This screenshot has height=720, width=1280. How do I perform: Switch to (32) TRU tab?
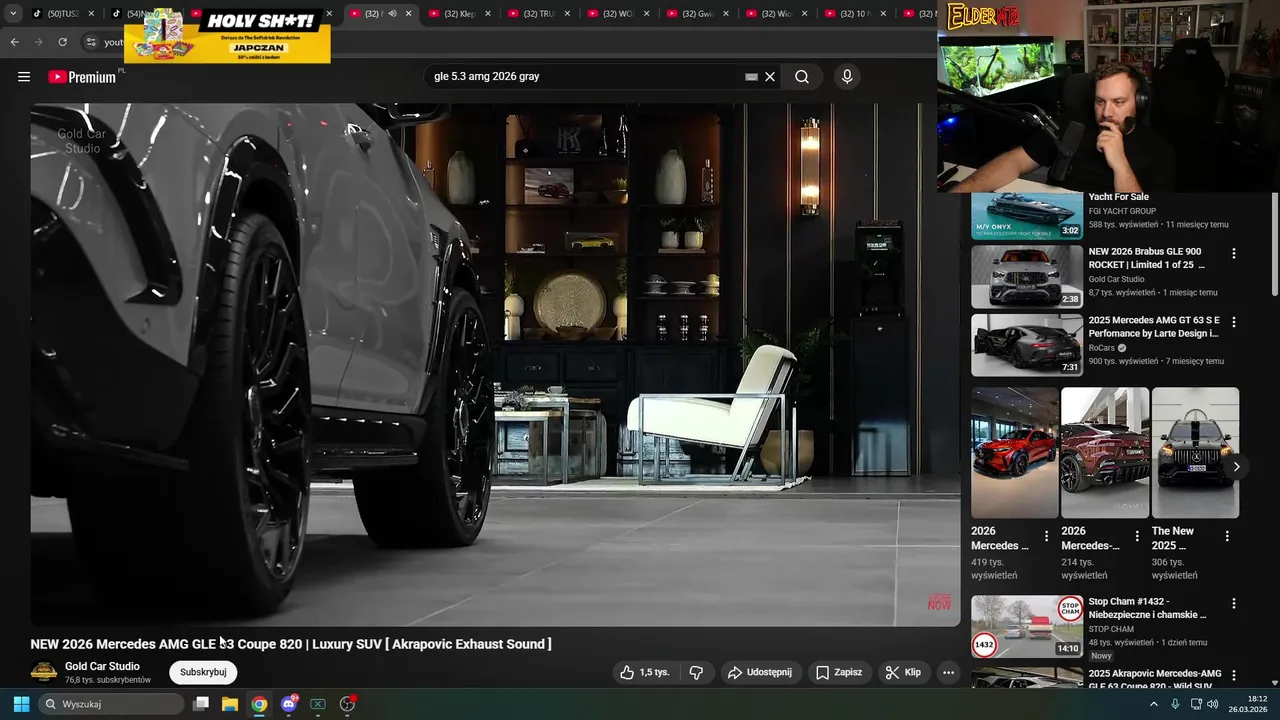pyautogui.click(x=539, y=14)
